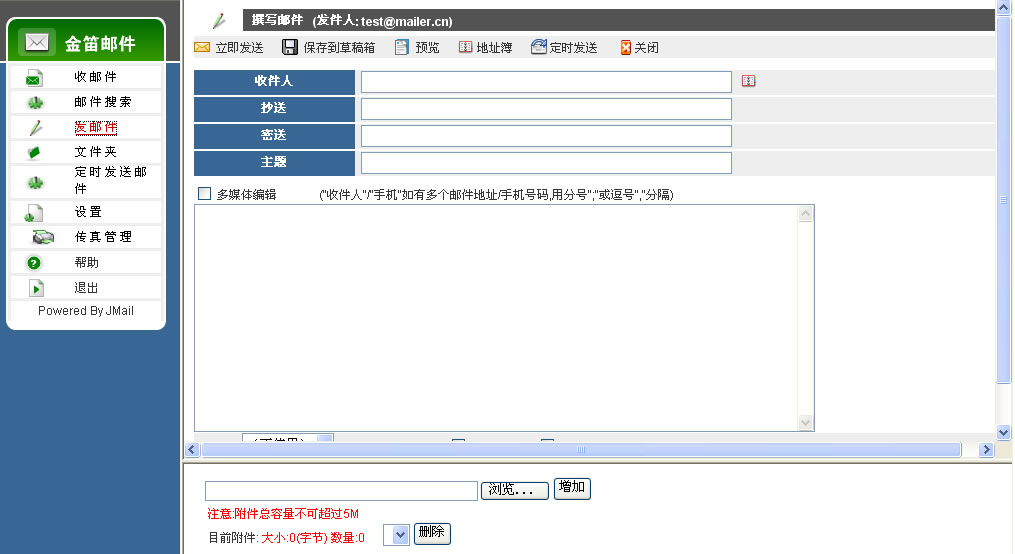Click the green 帮助 help icon in sidebar
Screen dimensions: 1015x554
pyautogui.click(x=34, y=263)
